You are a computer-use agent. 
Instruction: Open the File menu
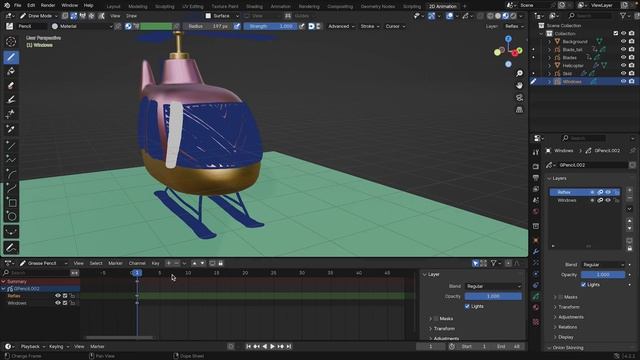tap(18, 6)
